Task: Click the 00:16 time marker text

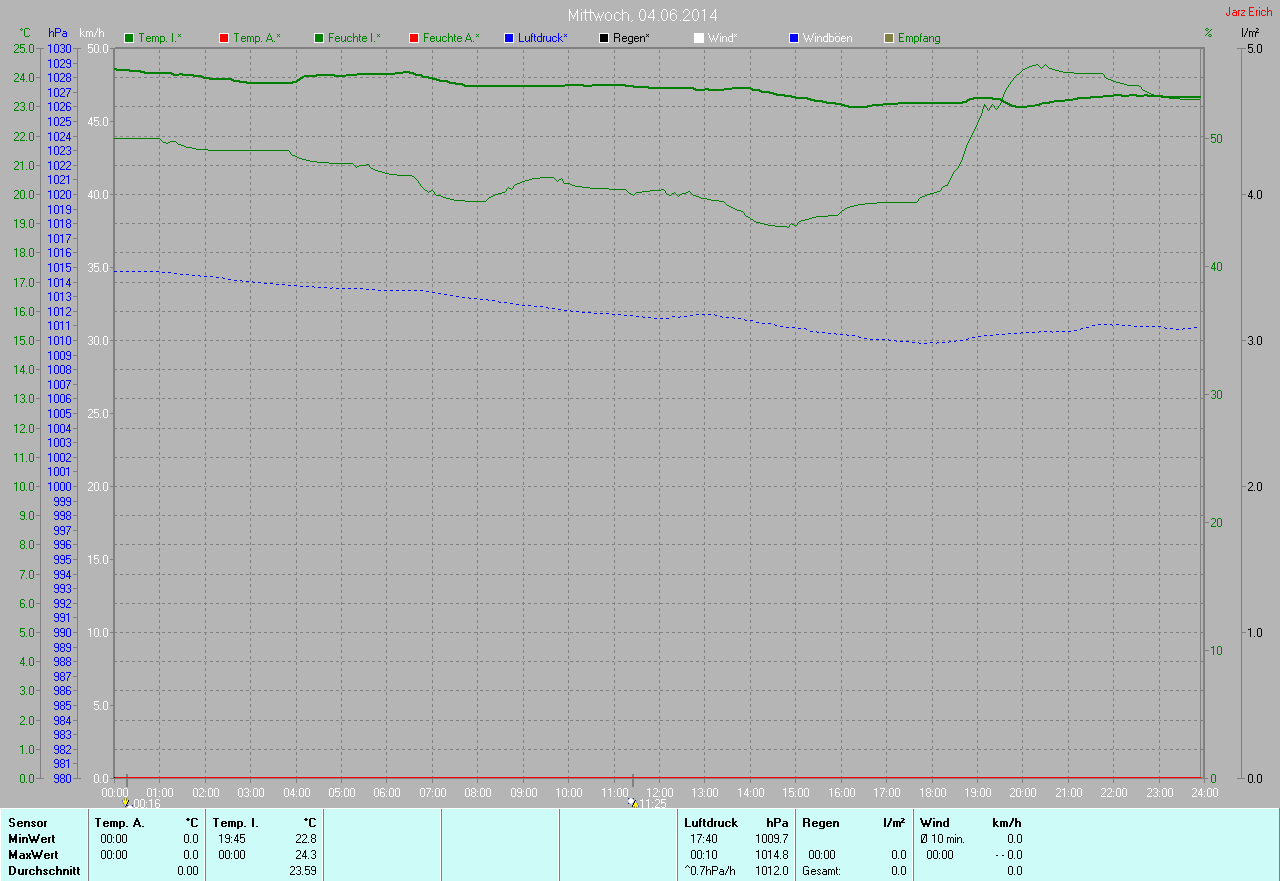Action: (146, 803)
